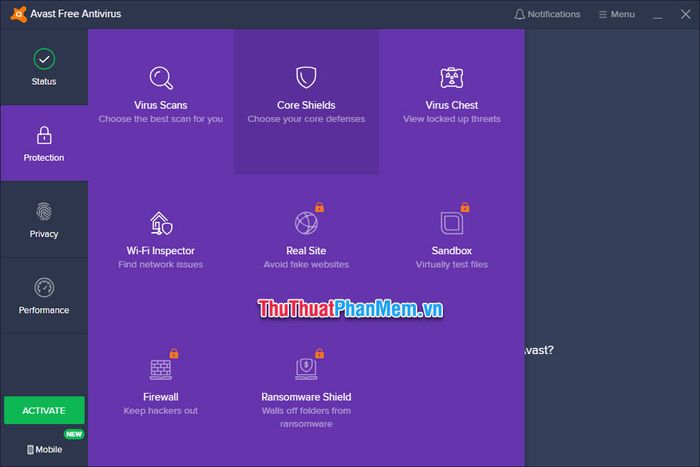Click the lock badge on Real Site
Viewport: 700px width, 467px height.
320,207
